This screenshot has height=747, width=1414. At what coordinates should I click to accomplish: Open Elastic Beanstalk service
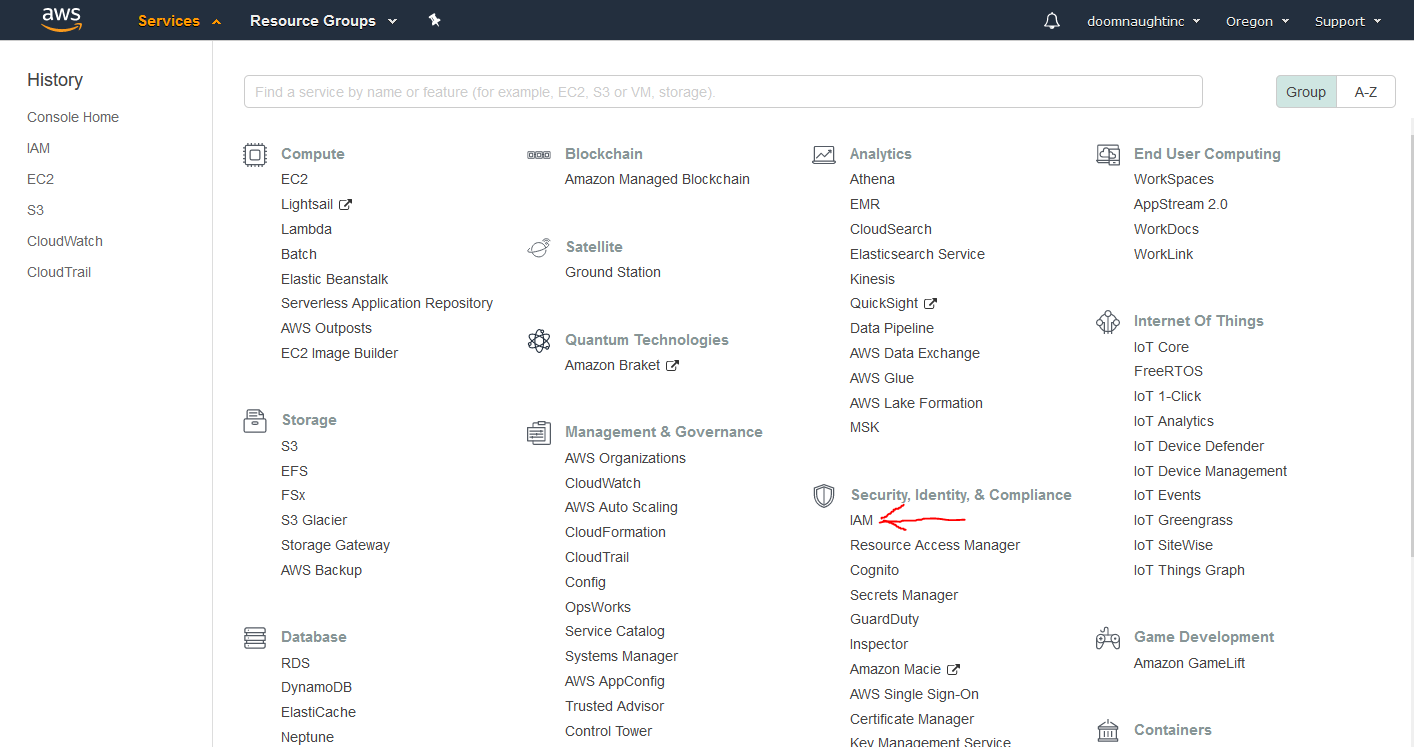click(x=334, y=279)
